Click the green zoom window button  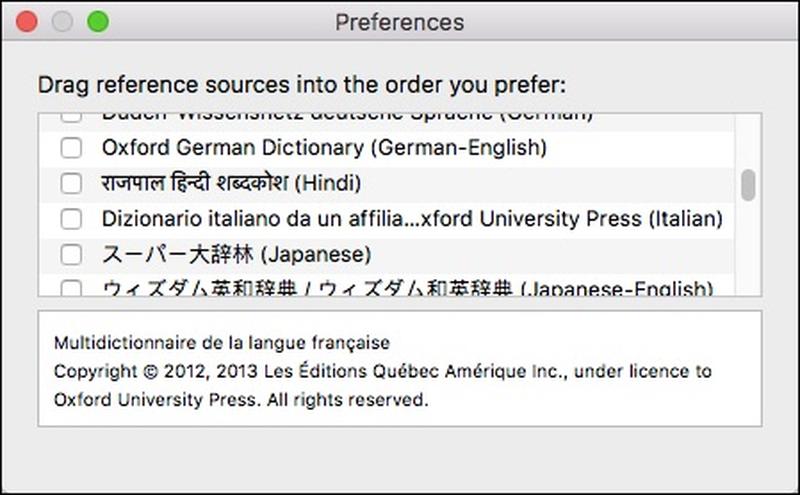click(98, 22)
